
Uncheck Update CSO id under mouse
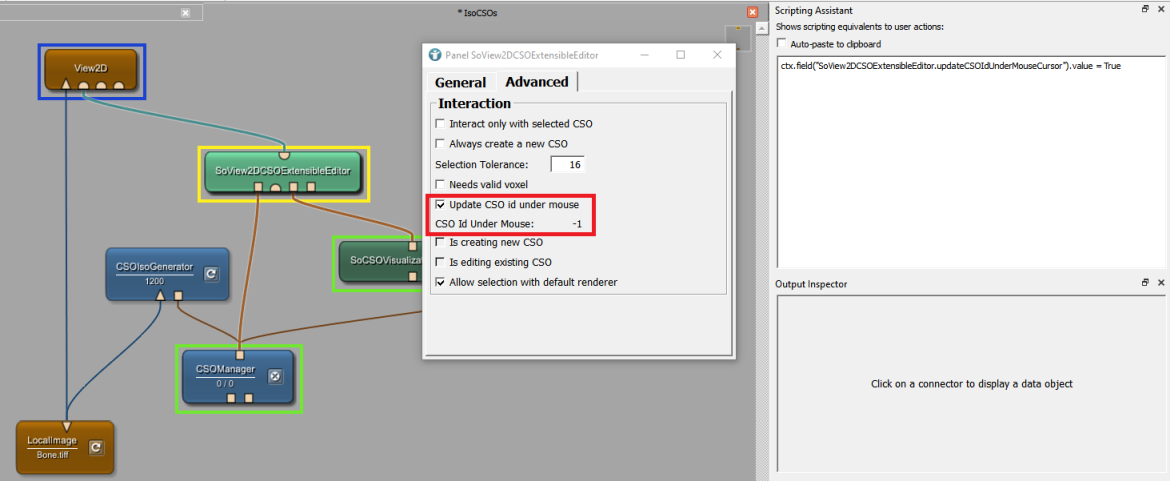point(441,205)
